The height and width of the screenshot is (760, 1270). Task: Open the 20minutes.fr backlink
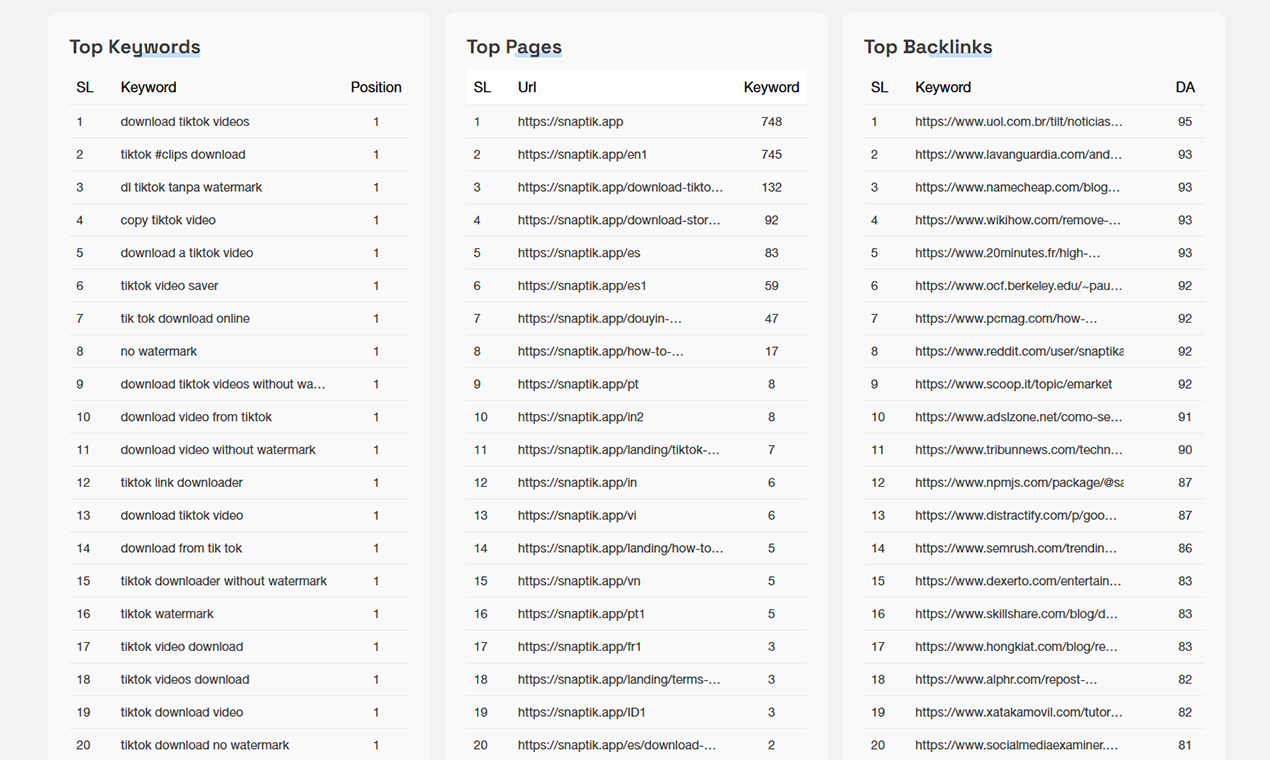click(x=1007, y=253)
